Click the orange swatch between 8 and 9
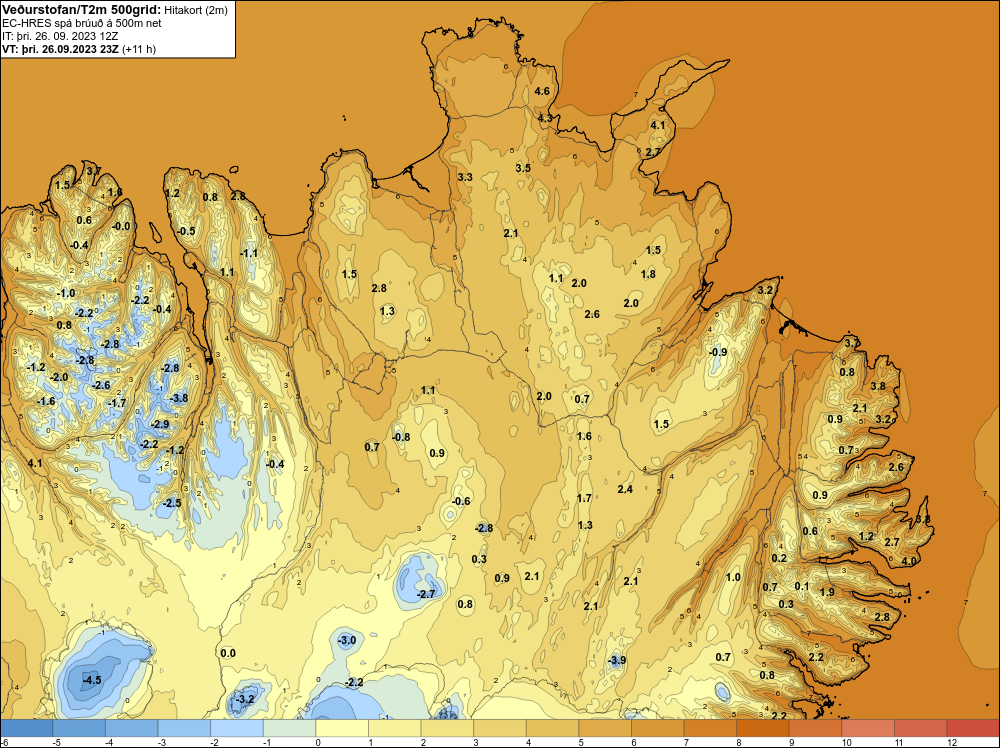This screenshot has width=1000, height=748. [x=763, y=728]
